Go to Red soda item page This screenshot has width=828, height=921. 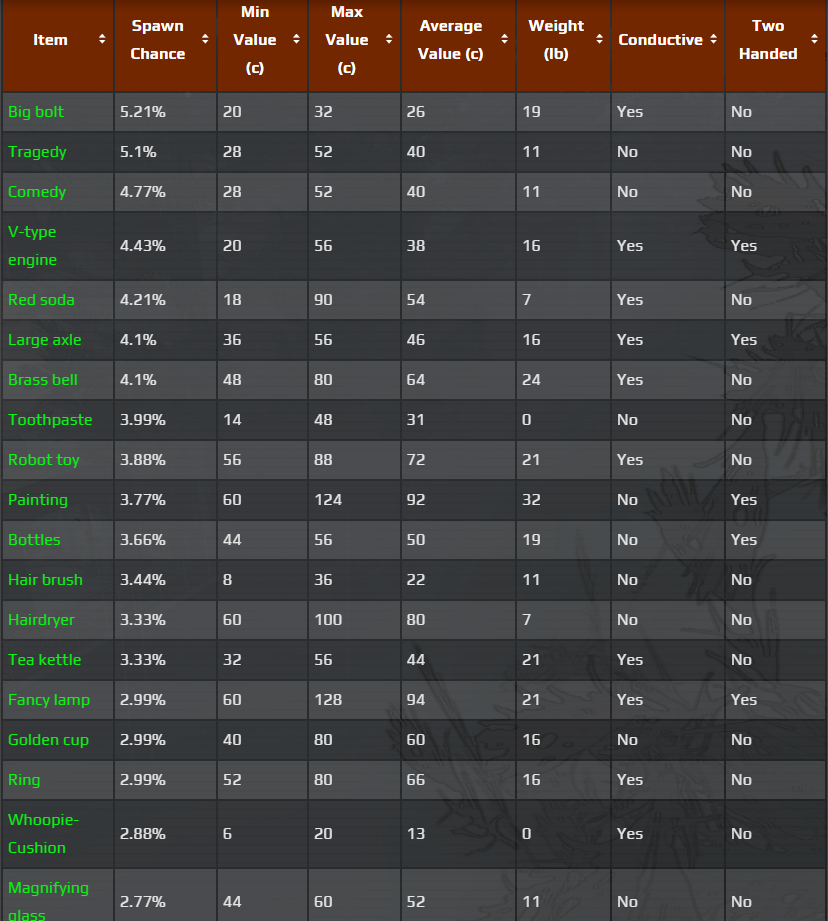41,300
